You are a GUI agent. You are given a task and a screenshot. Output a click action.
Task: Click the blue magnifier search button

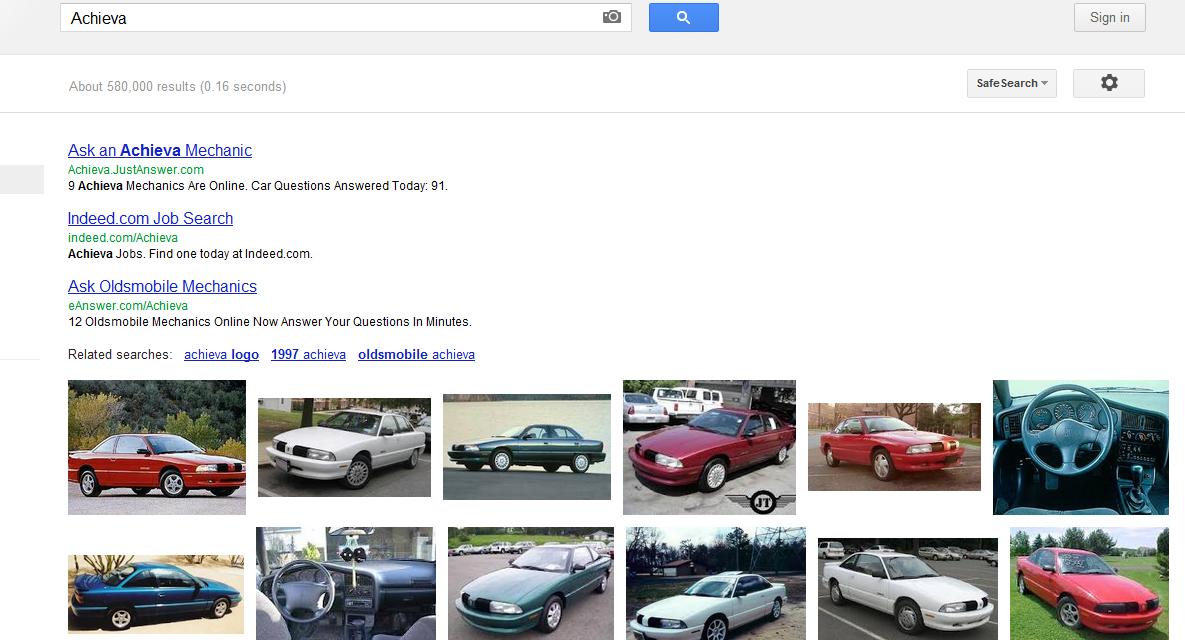pyautogui.click(x=683, y=17)
